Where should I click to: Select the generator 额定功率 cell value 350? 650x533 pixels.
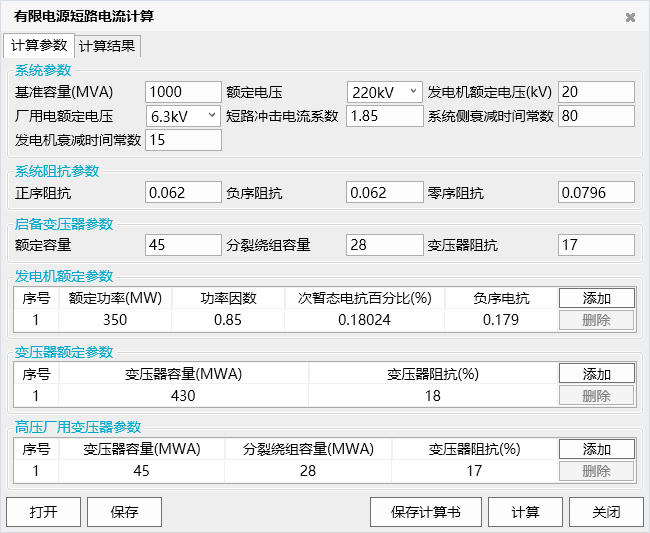pyautogui.click(x=115, y=320)
